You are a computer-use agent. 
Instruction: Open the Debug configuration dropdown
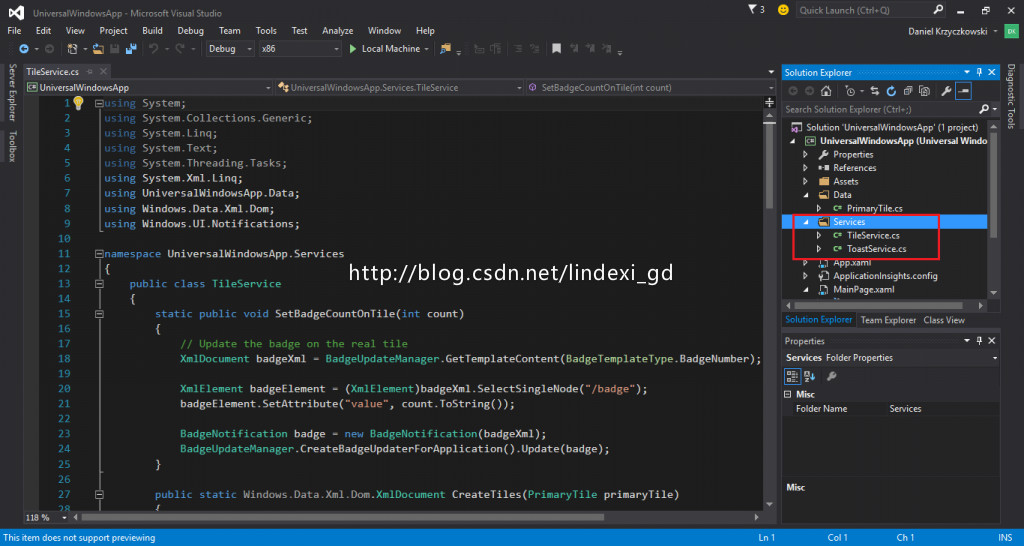coord(249,49)
